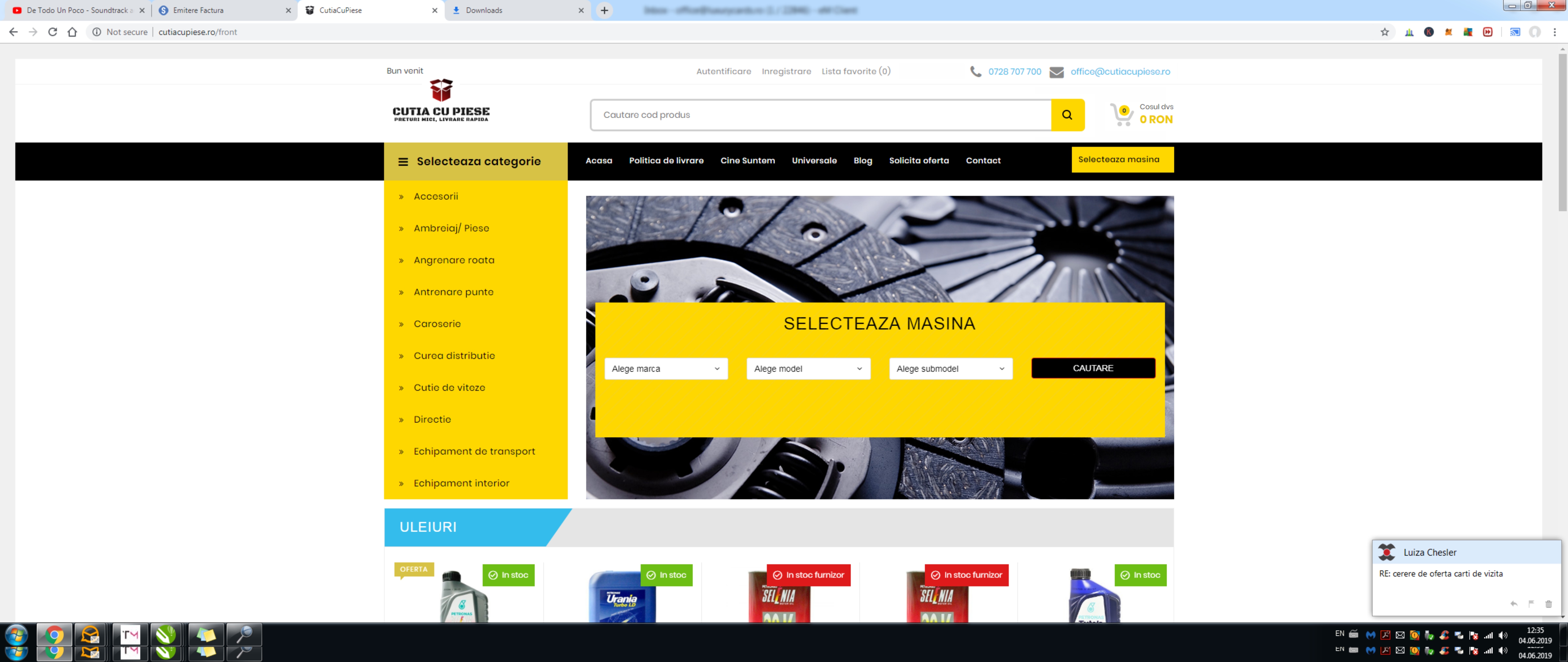Submit search with yellow magnifier button

1067,115
